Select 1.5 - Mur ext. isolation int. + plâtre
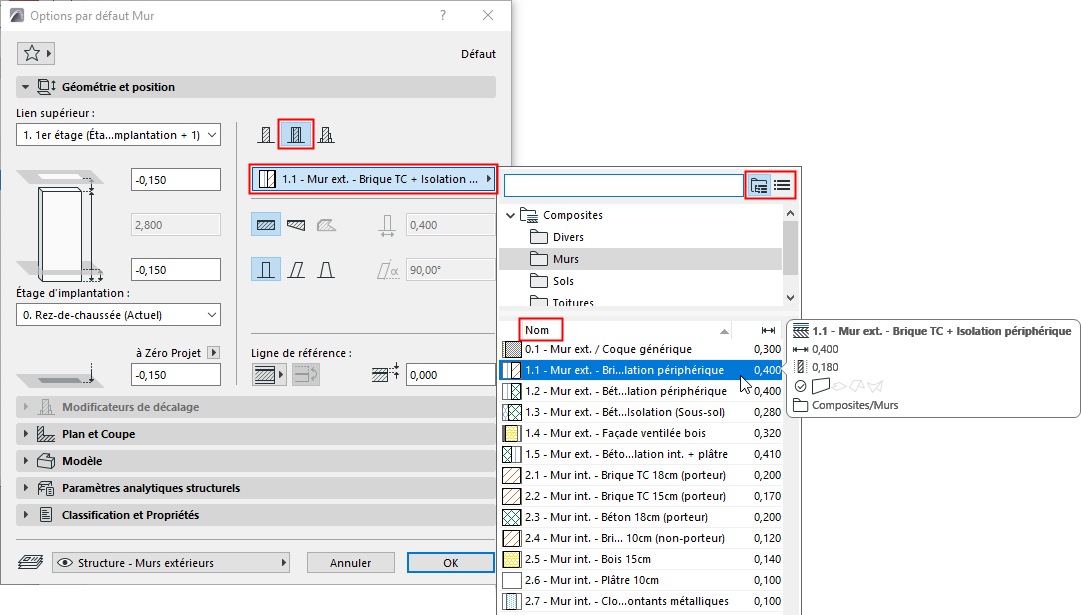 641,454
